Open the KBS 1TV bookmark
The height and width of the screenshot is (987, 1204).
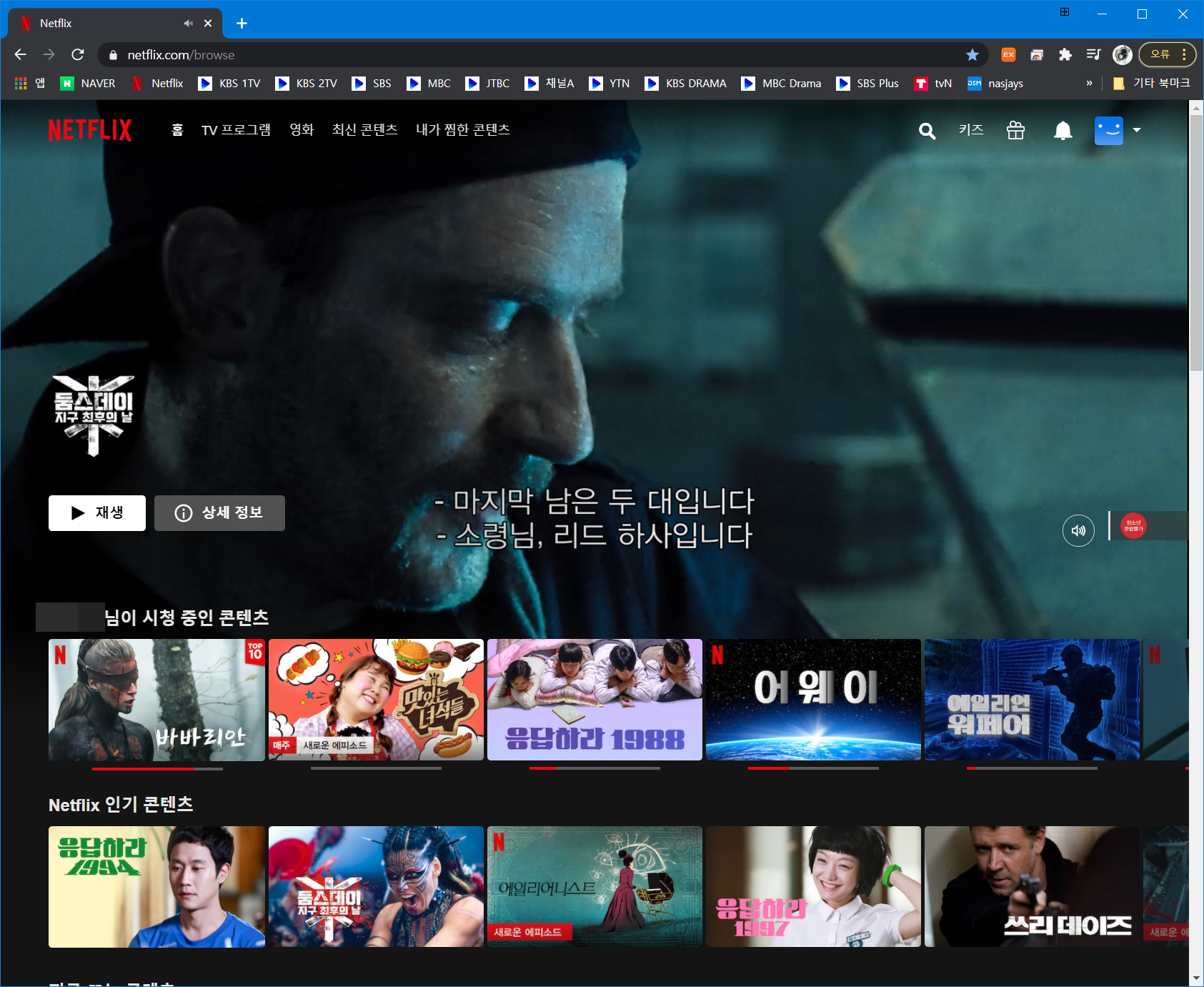(x=229, y=83)
